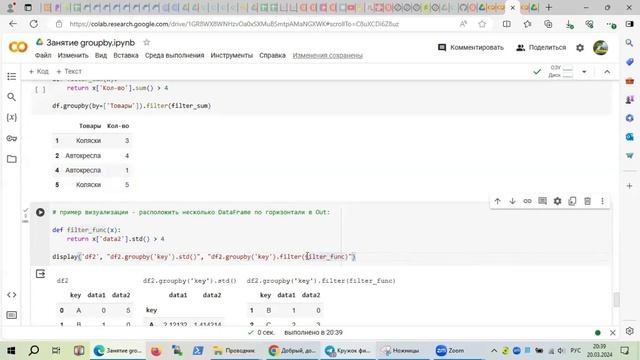Viewport: 640px width, 360px height.
Task: Go back in the browser
Action: click(x=13, y=24)
